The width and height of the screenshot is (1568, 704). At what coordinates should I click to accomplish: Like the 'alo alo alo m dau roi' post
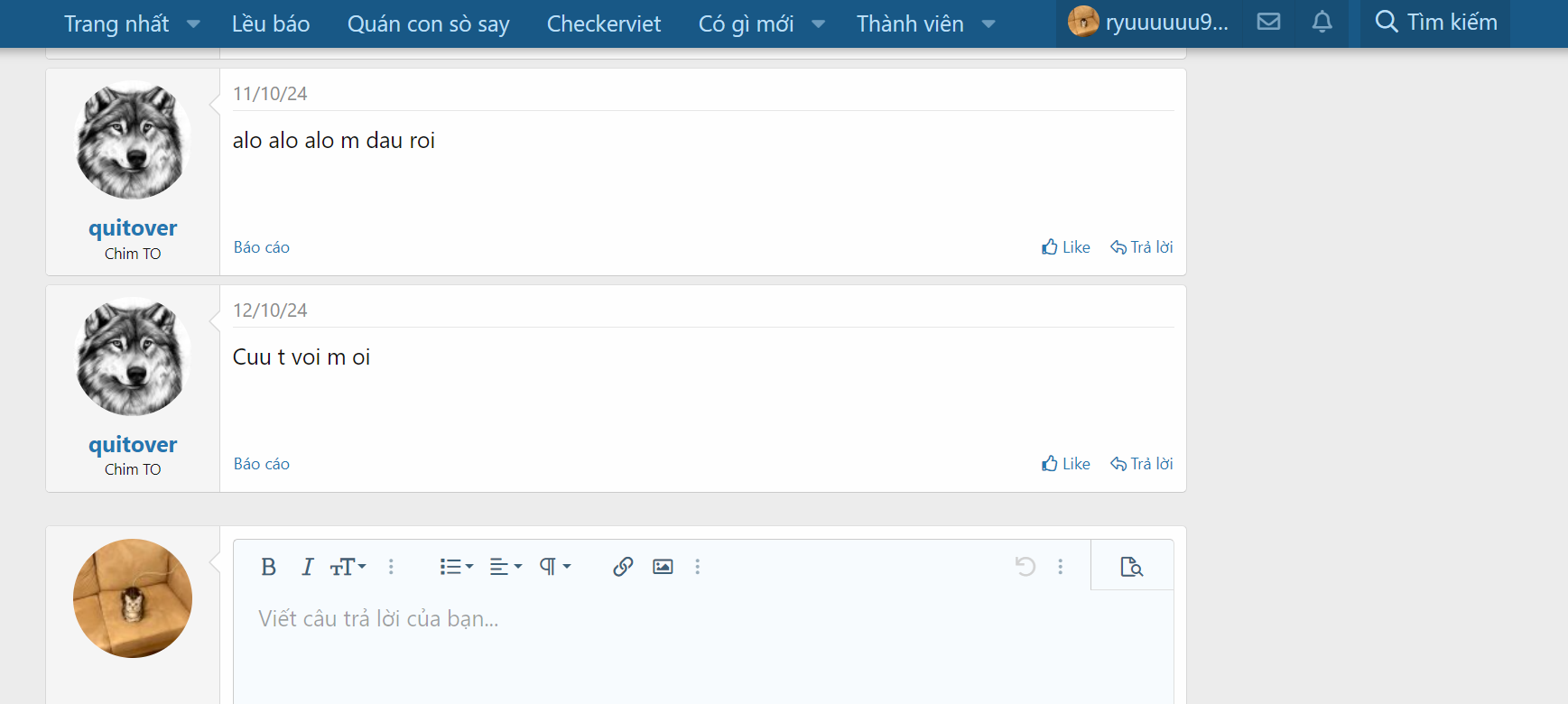1066,247
